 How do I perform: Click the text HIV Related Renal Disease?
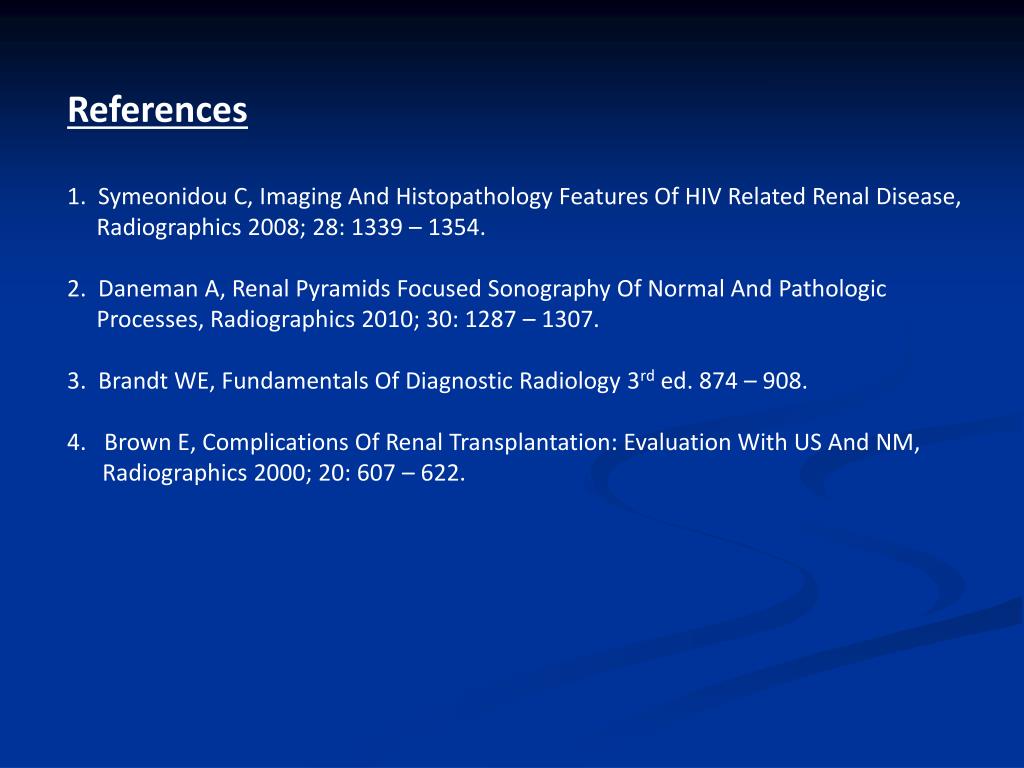pos(822,197)
